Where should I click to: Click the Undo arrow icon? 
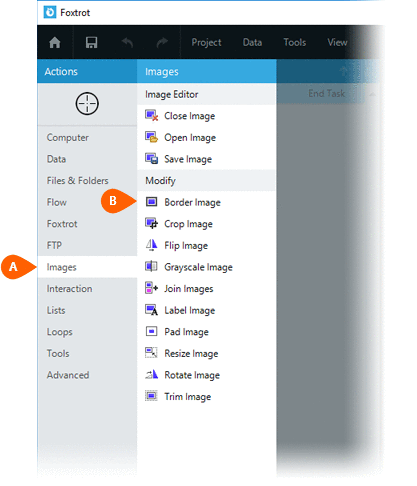coord(127,42)
